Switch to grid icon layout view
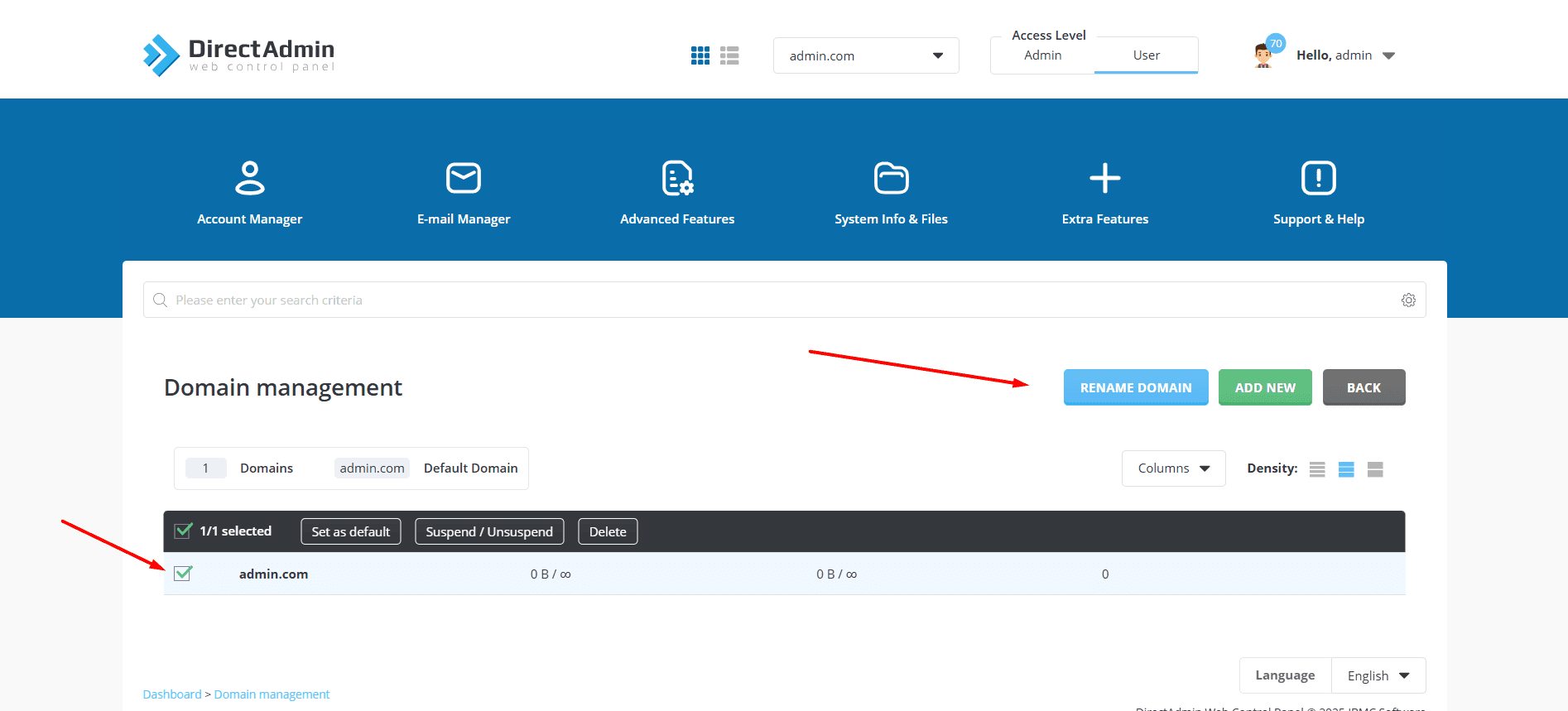Image resolution: width=1568 pixels, height=711 pixels. tap(700, 55)
